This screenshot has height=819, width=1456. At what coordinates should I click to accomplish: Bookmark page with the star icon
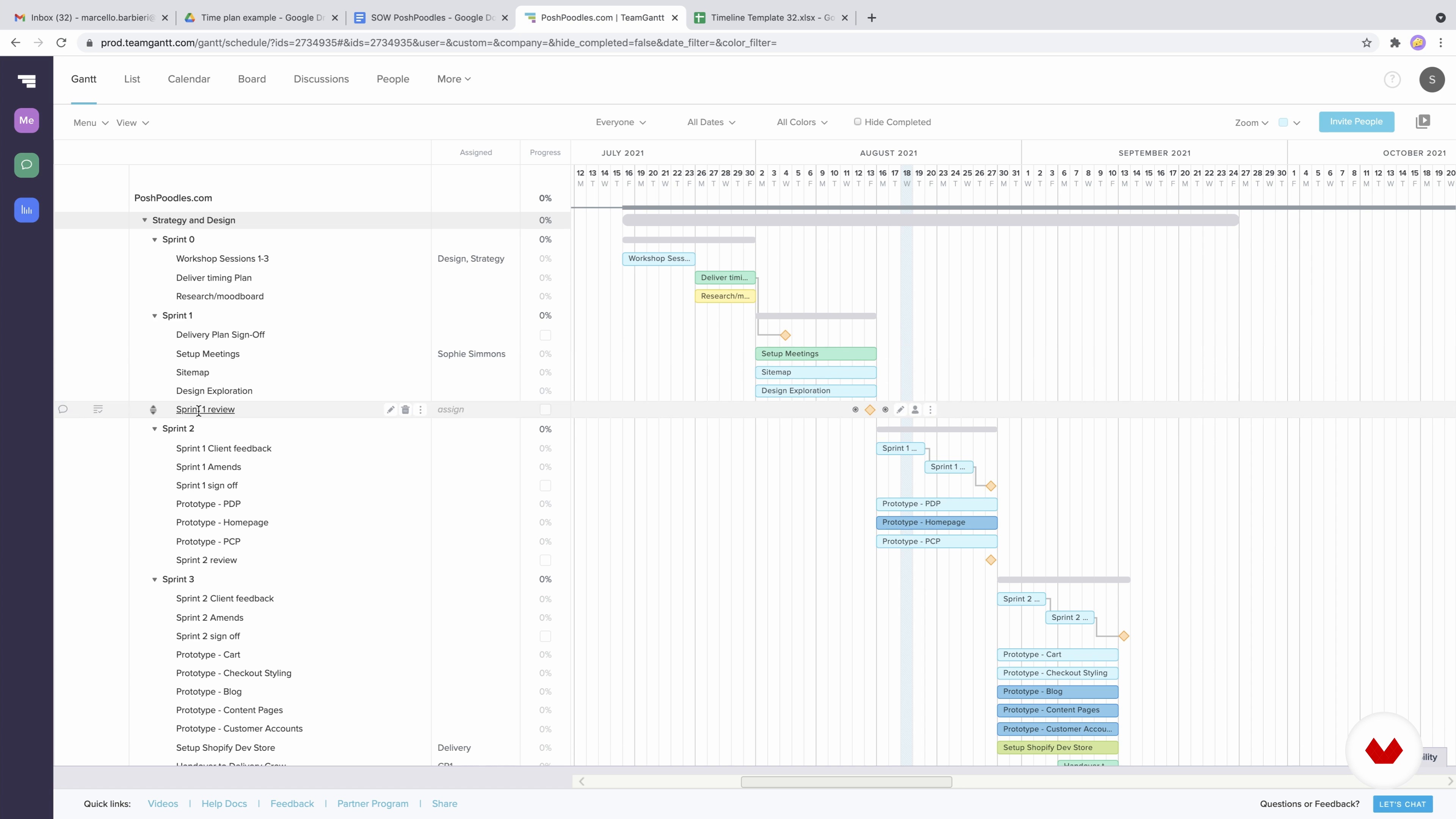coord(1367,43)
